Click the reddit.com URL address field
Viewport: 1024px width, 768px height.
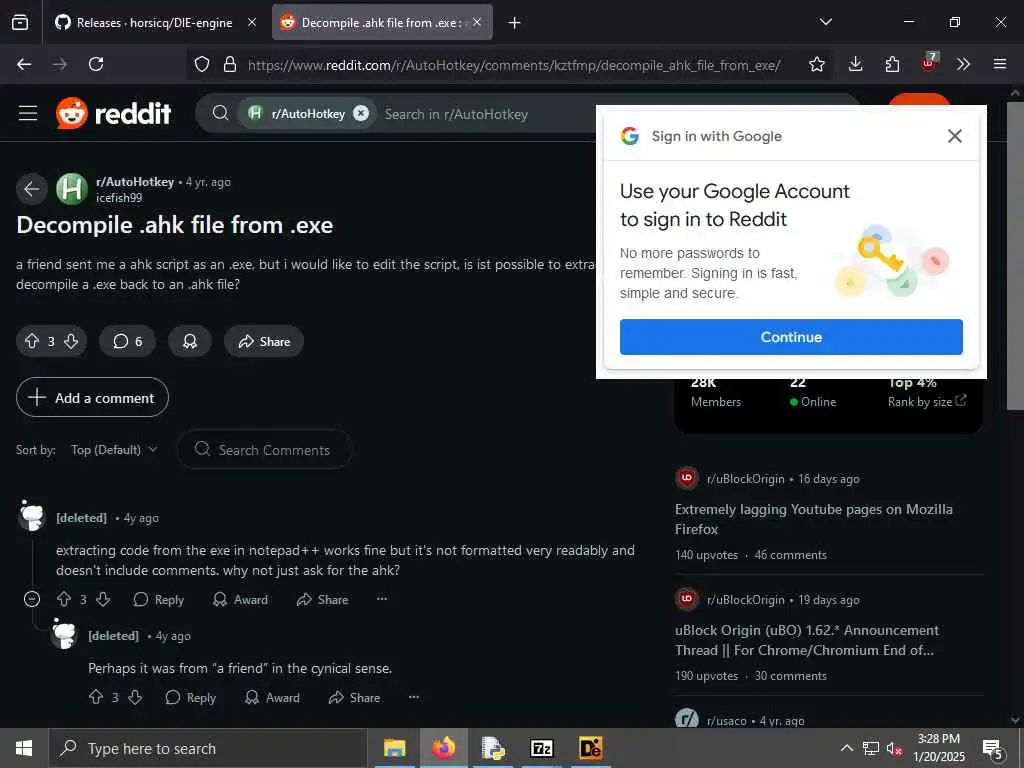[514, 65]
